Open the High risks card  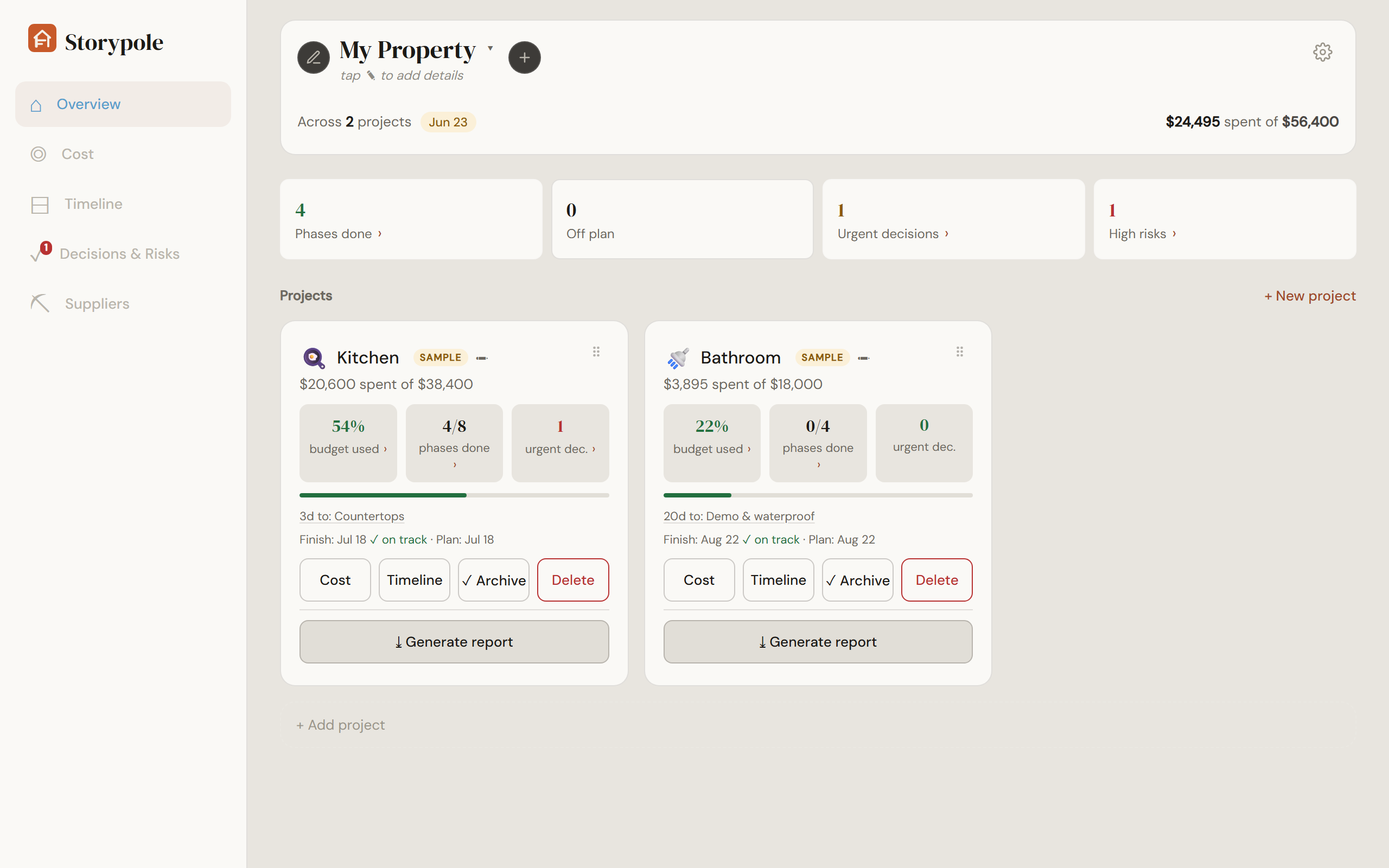click(1225, 219)
